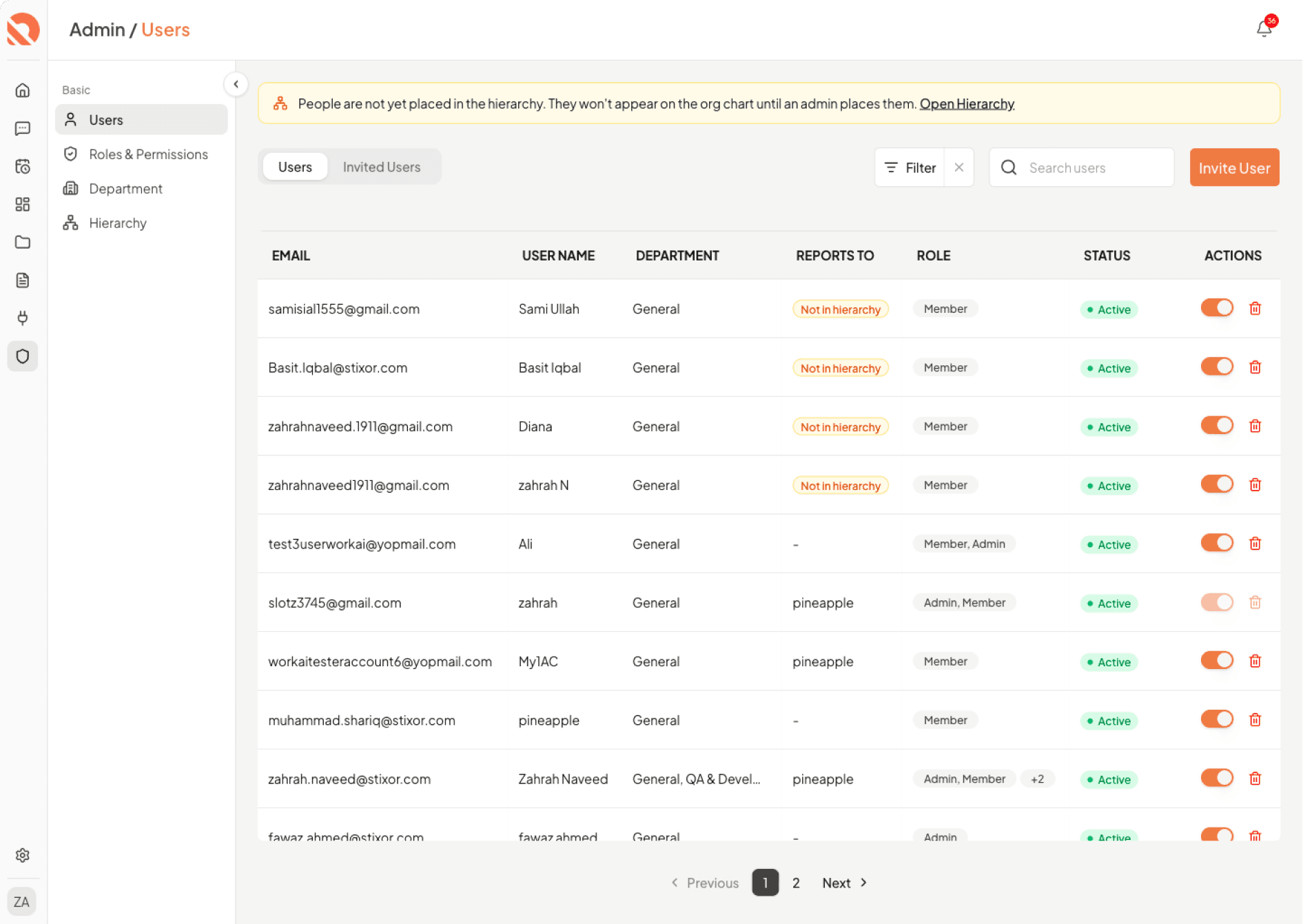Viewport: 1303px width, 924px height.
Task: Expand the +2 extra roles badge
Action: pyautogui.click(x=1037, y=779)
